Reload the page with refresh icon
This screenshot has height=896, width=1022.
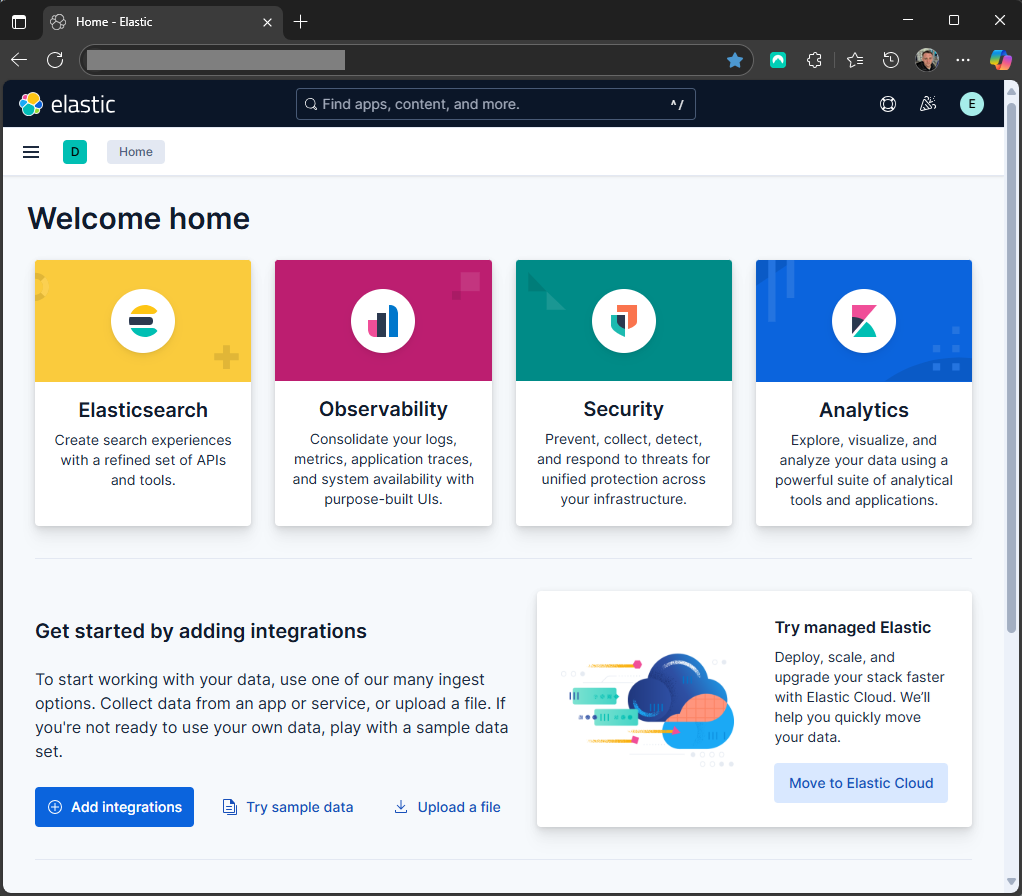point(55,60)
